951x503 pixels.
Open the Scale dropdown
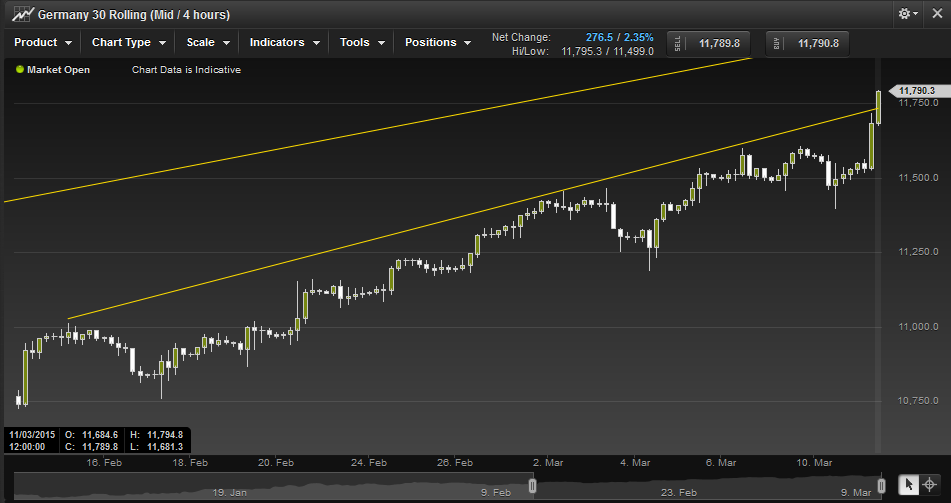208,42
